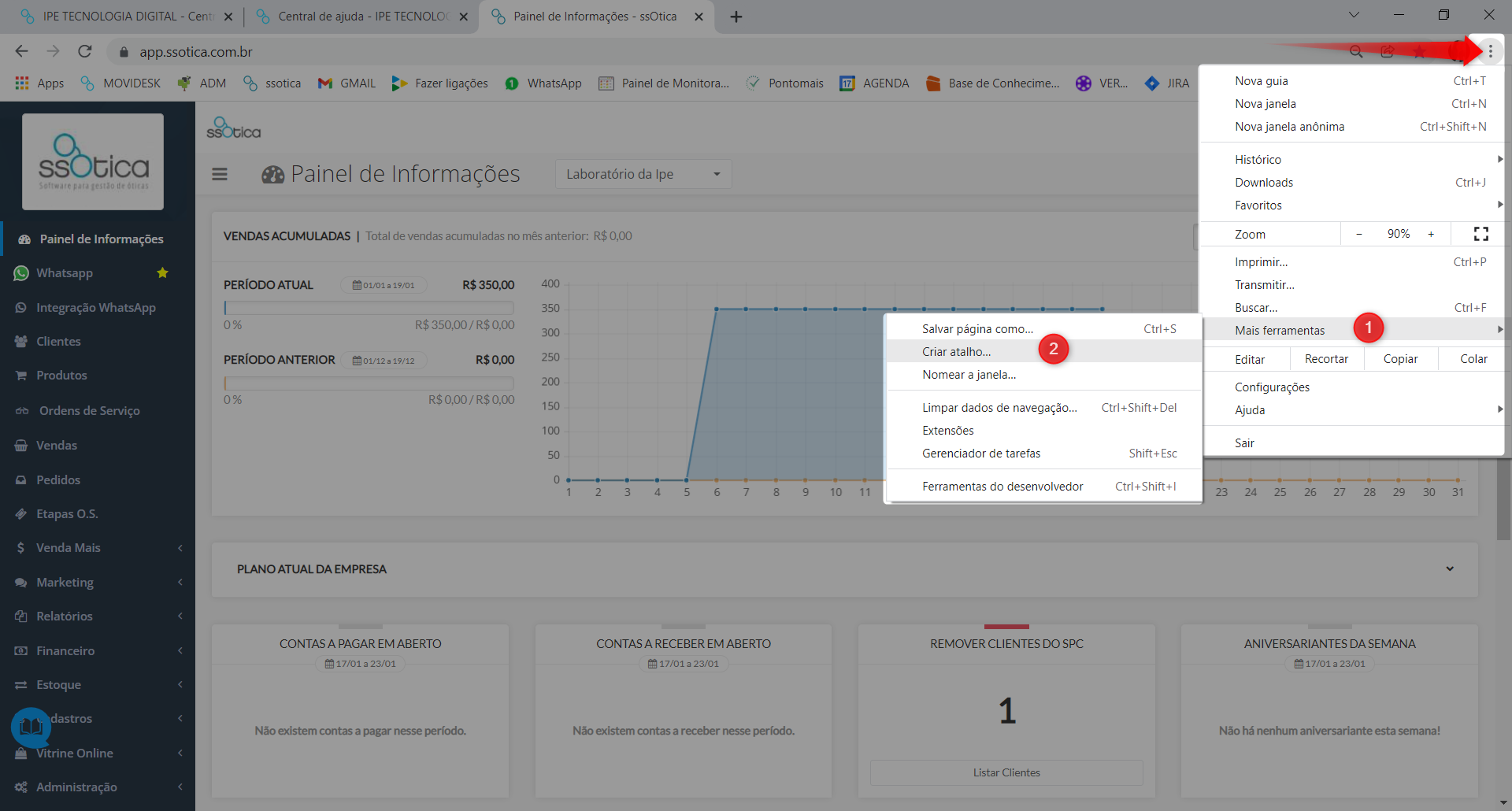Open the AGENDA bookmark
The height and width of the screenshot is (811, 1512).
click(874, 83)
